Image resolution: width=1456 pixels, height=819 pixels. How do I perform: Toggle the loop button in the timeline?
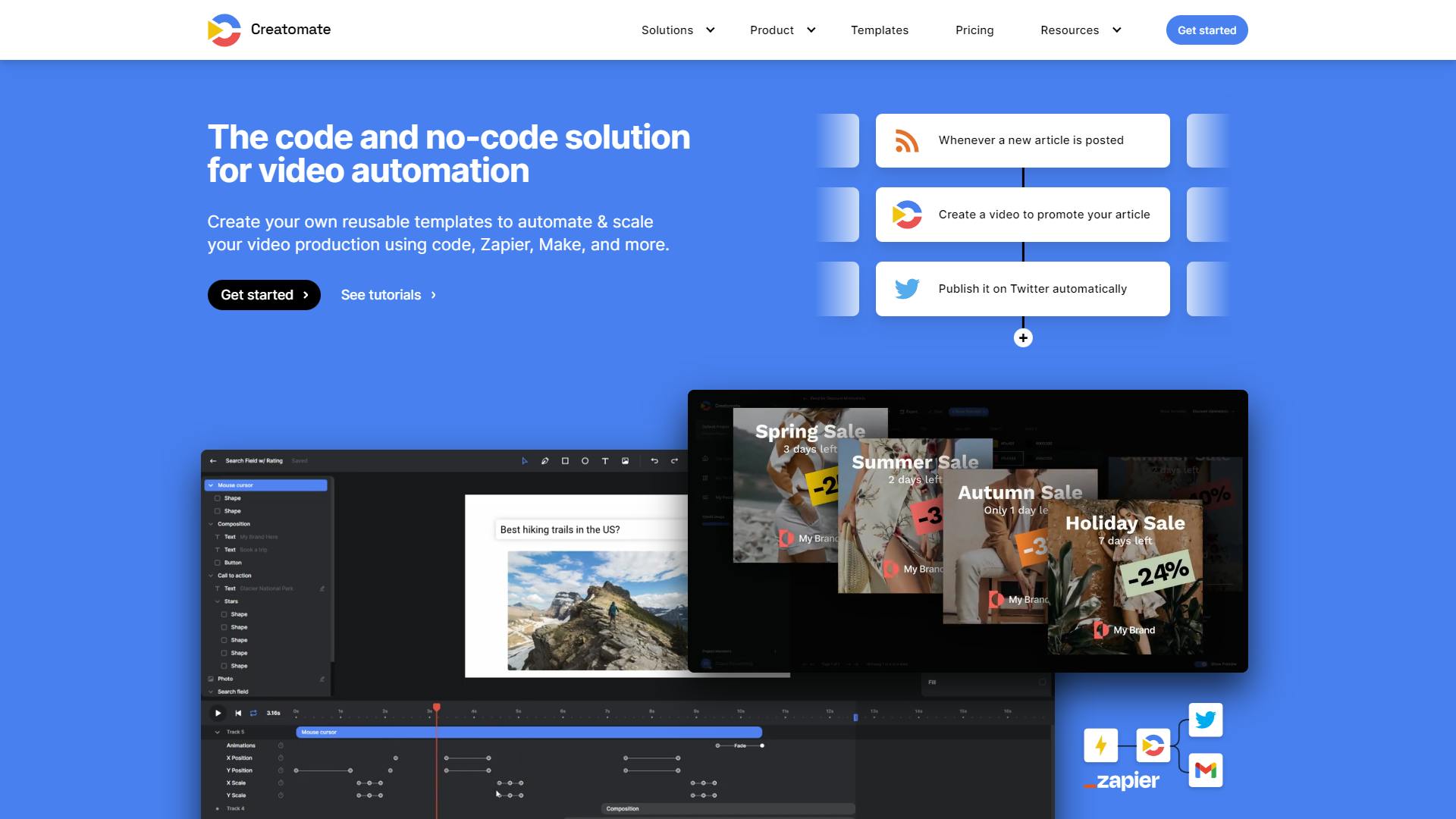click(x=253, y=713)
